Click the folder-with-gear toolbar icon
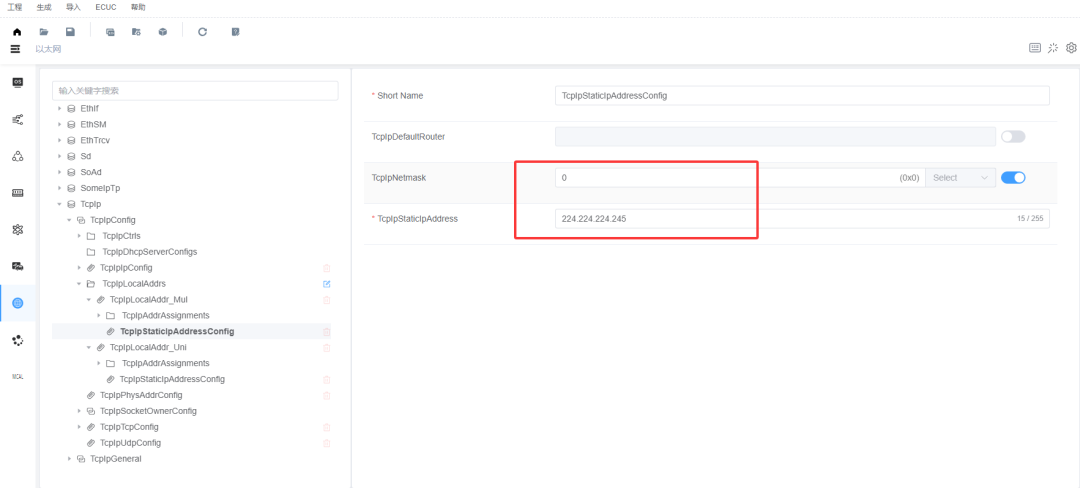The height and width of the screenshot is (488, 1080). coord(136,32)
